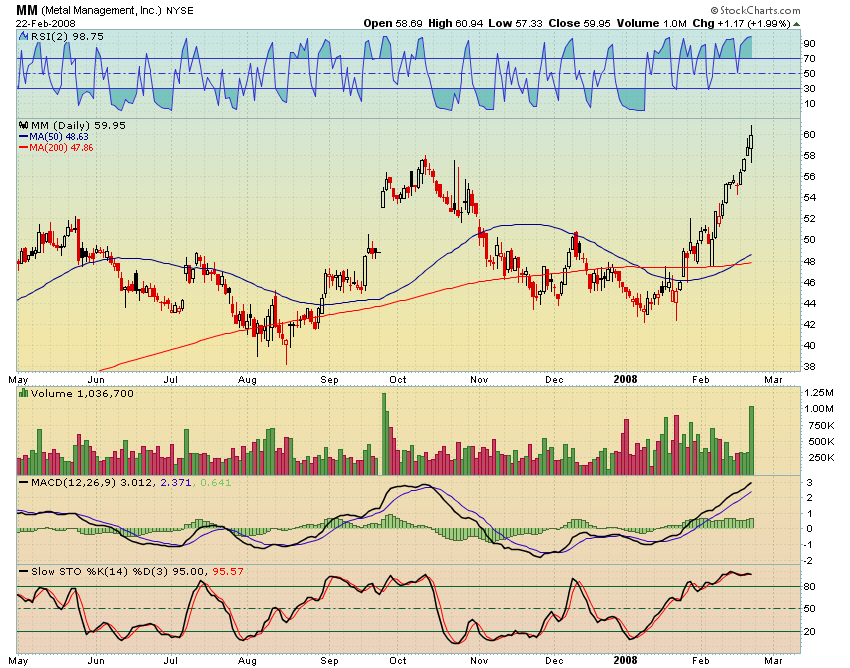850x668 pixels.
Task: Click the final green volume bar for 22-Feb
Action: 751,440
